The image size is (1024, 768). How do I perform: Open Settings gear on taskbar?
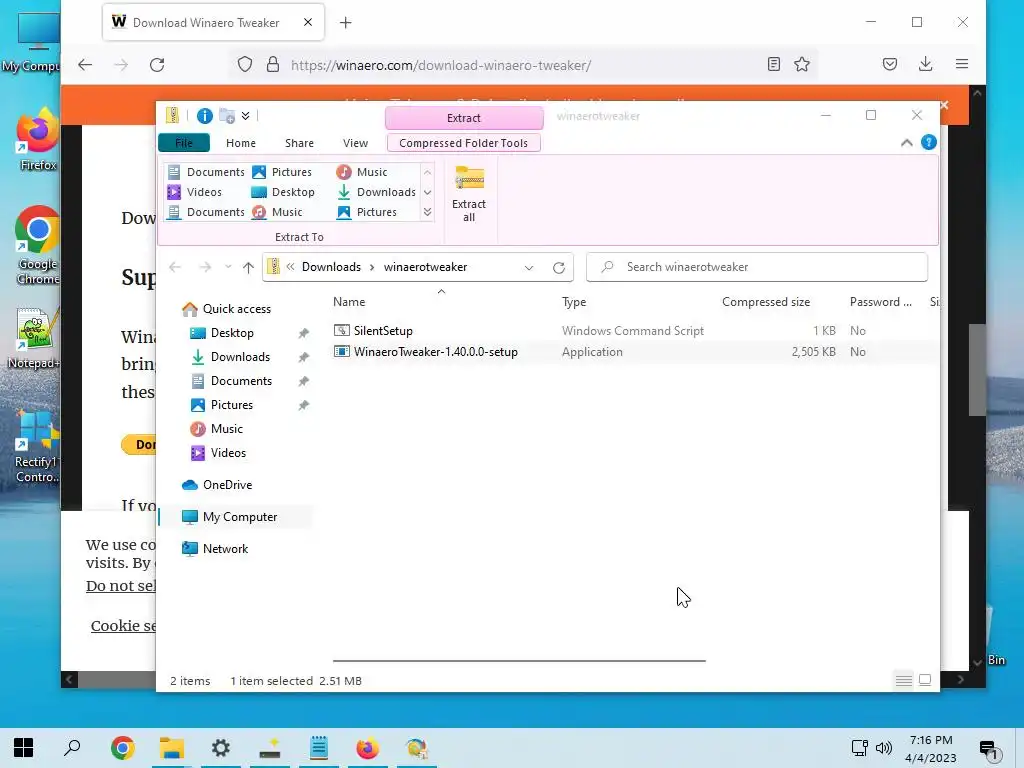(x=221, y=748)
